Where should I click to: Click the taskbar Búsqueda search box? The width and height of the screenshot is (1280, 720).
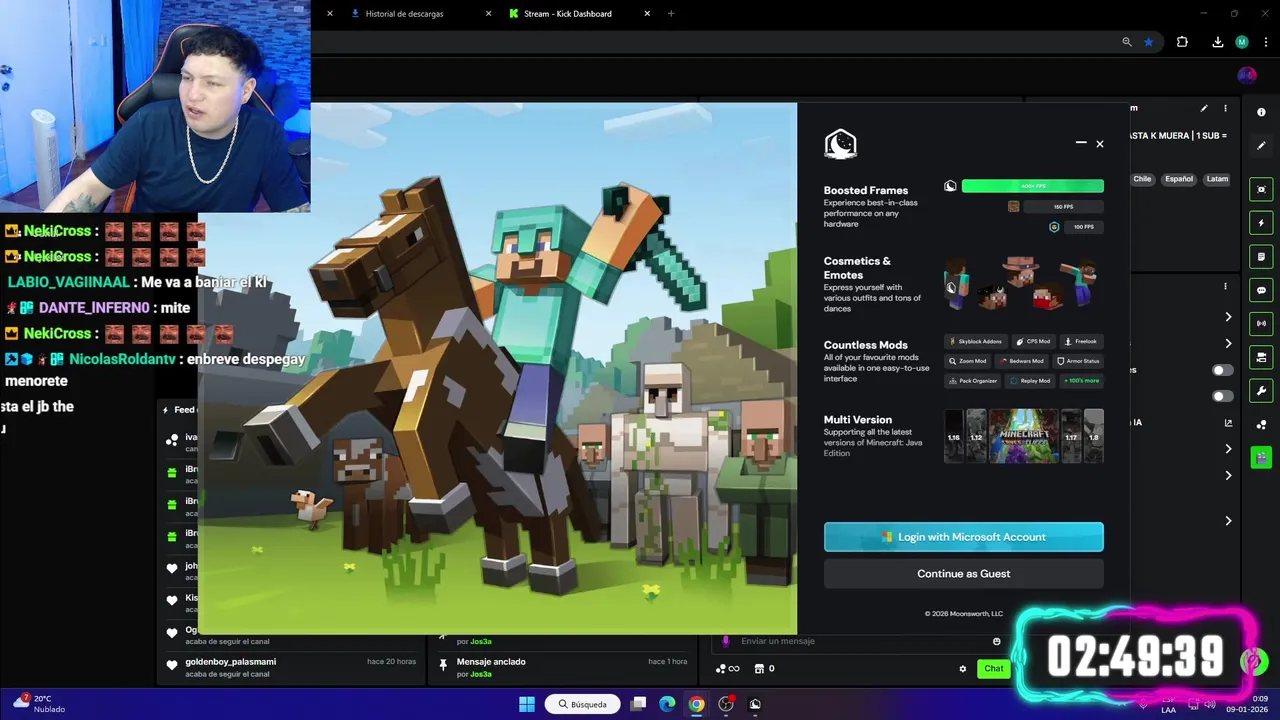(582, 704)
